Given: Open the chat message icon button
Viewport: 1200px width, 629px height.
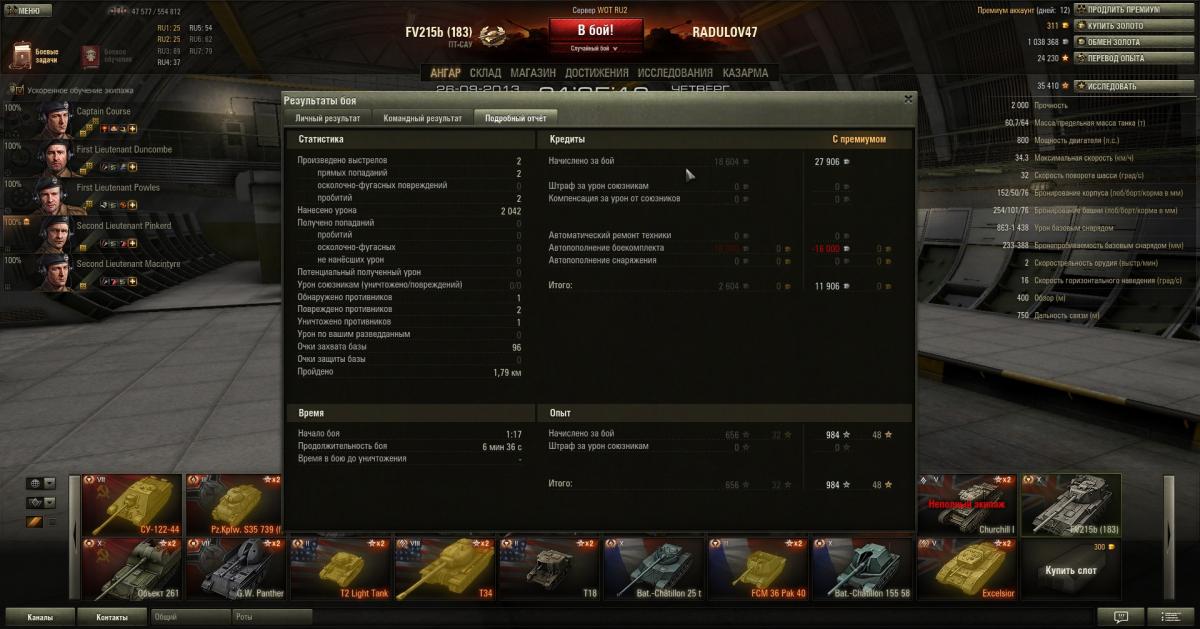Looking at the screenshot, I should pos(1120,617).
